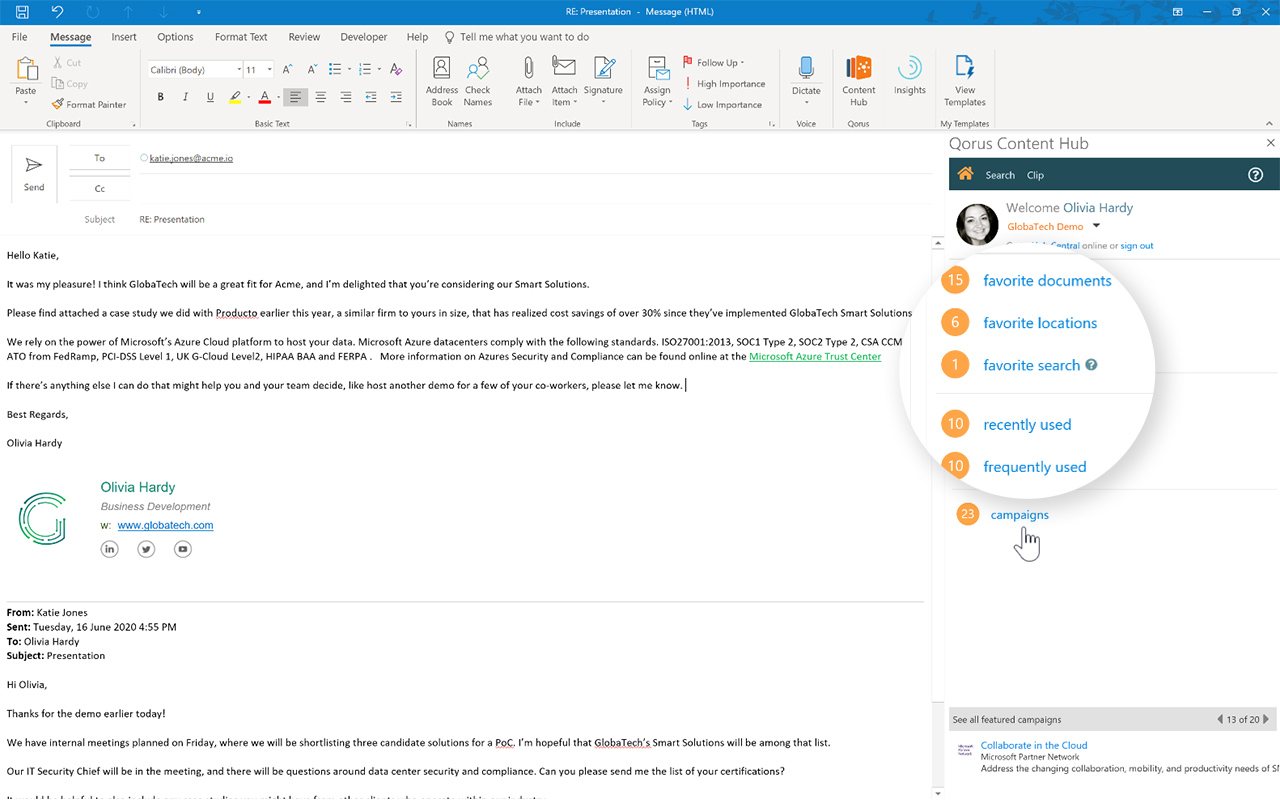1280x800 pixels.
Task: Save the message with the floppy disk icon
Action: tap(23, 12)
